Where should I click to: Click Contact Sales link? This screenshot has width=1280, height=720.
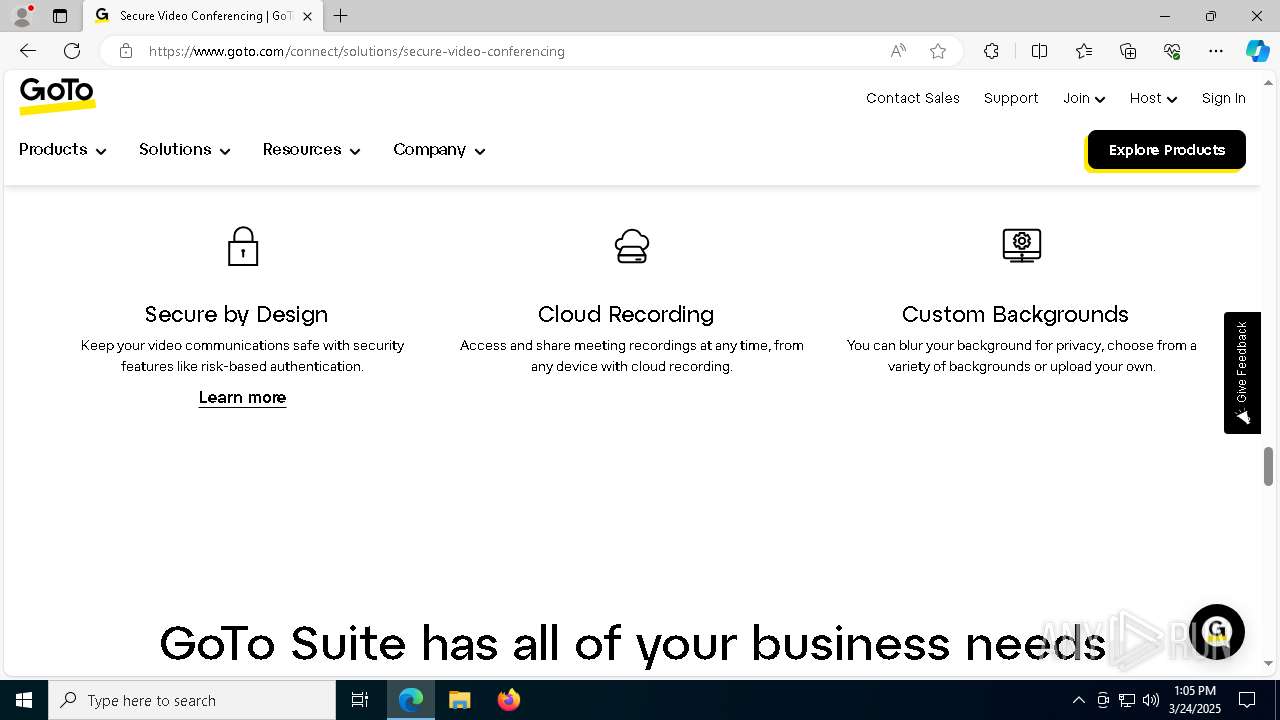pyautogui.click(x=913, y=98)
